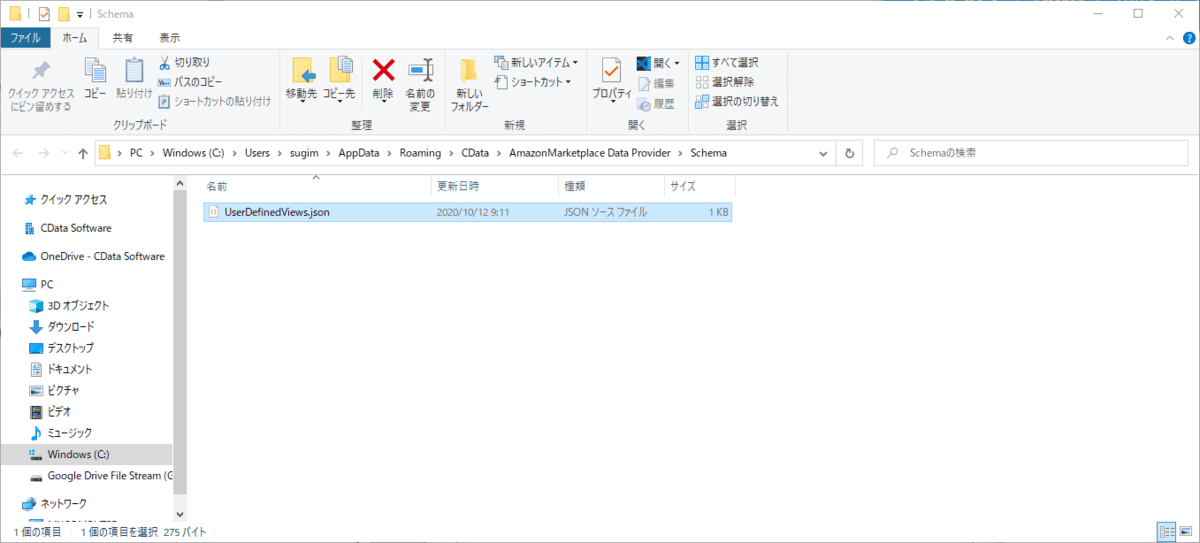The image size is (1200, 543).
Task: Click the Cut (切り取り) scissors icon
Action: pos(165,62)
